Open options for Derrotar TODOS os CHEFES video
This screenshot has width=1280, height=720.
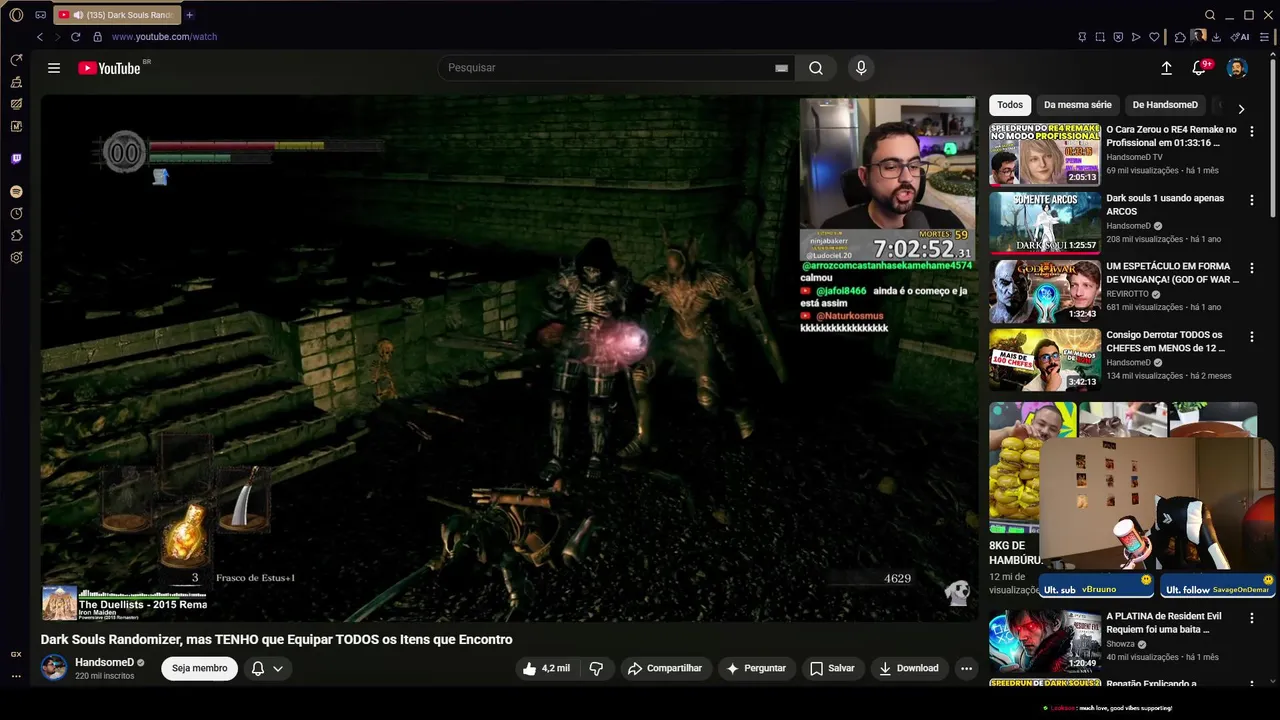pos(1252,337)
